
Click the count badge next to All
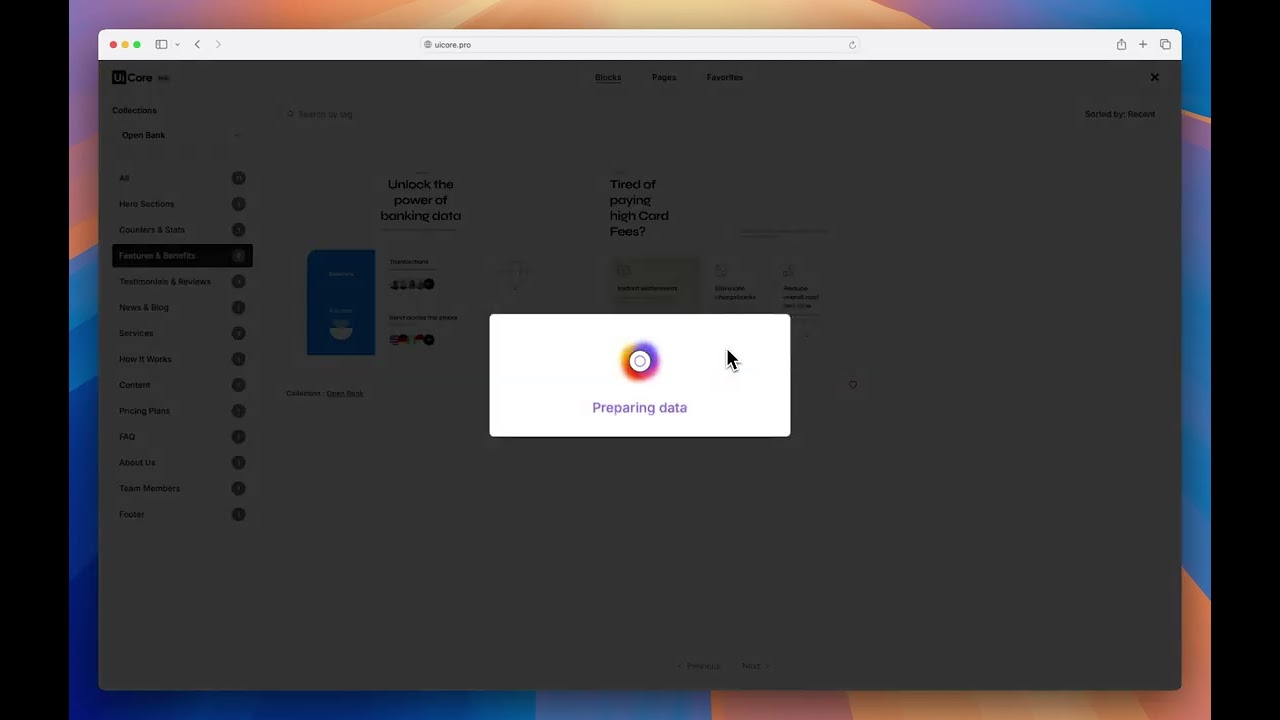click(238, 178)
